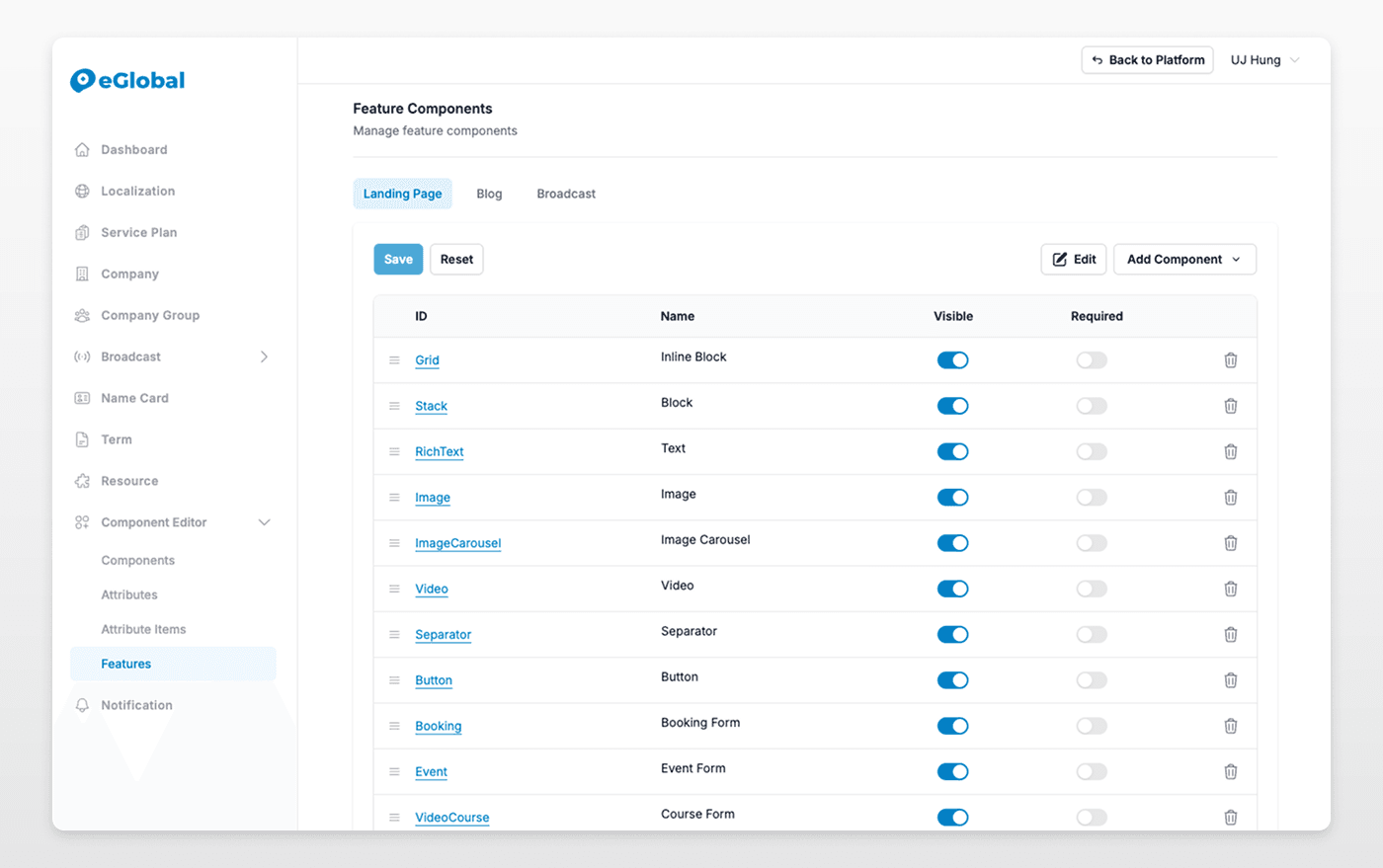1383x868 pixels.
Task: Expand the Broadcast sidebar submenu
Action: coord(264,356)
